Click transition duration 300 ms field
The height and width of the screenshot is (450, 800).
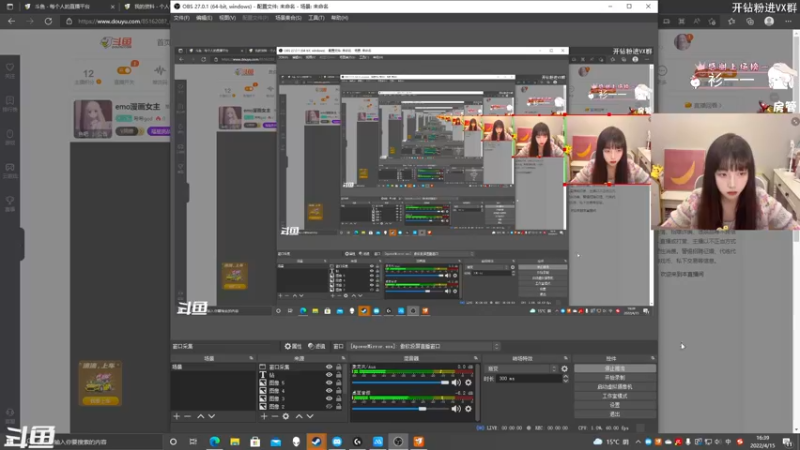click(529, 379)
